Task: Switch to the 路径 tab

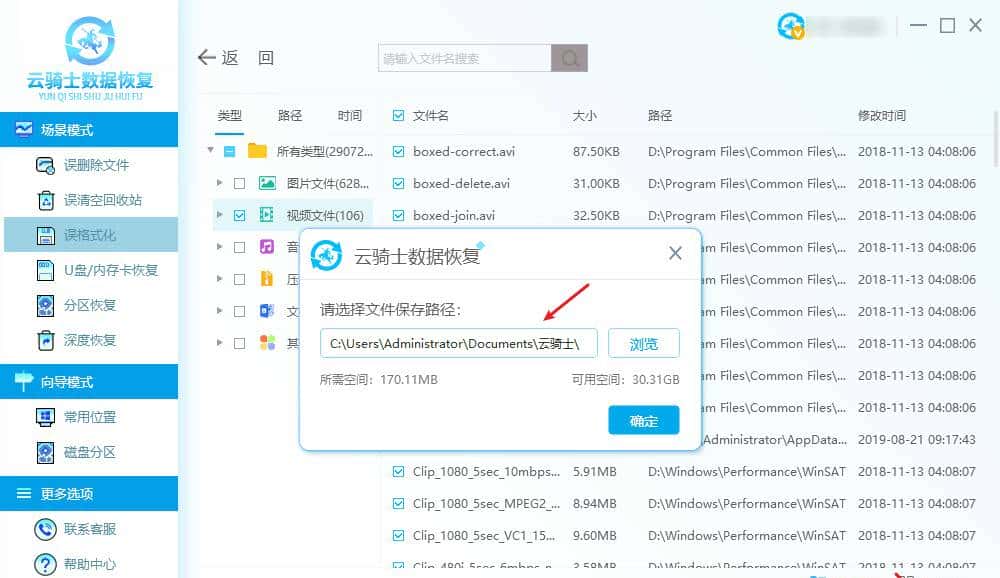Action: point(289,115)
